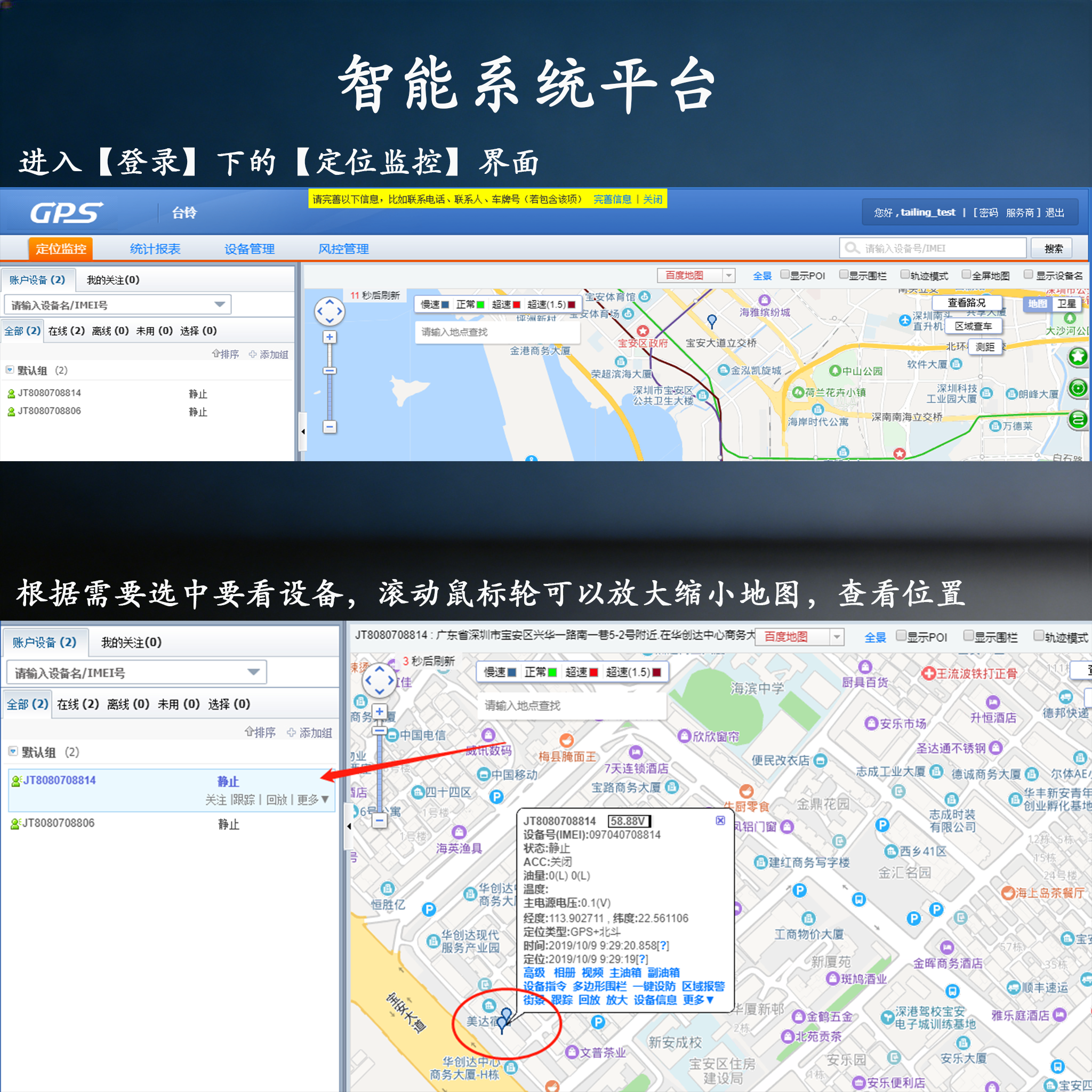This screenshot has height=1092, width=1092.
Task: Click the zoom slider handle on upper map
Action: (330, 371)
